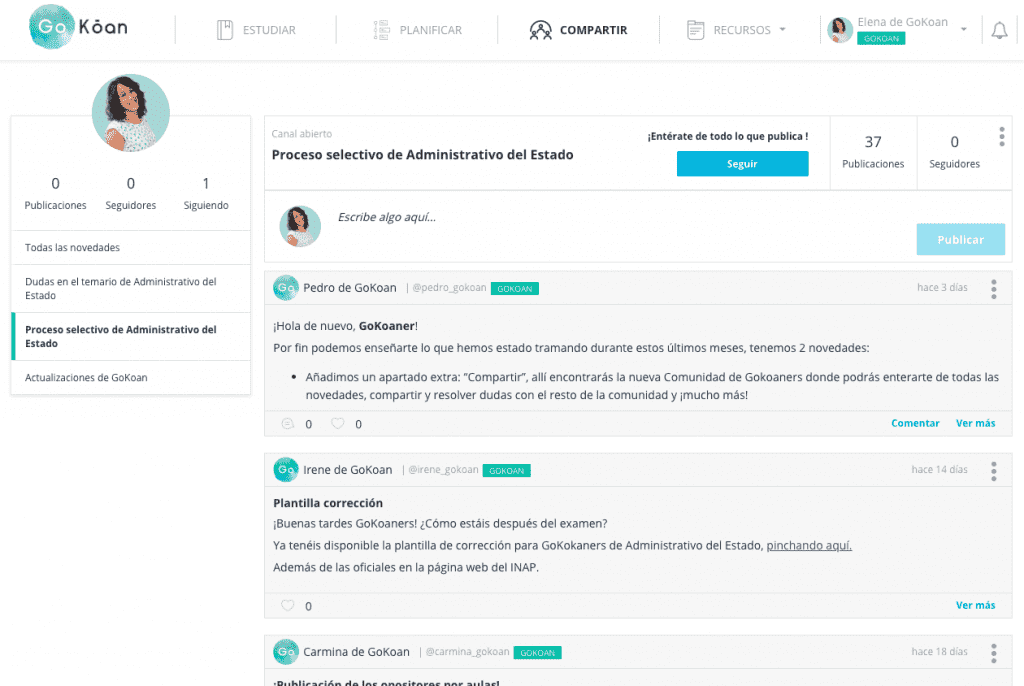Image resolution: width=1024 pixels, height=686 pixels.
Task: Click Elena's avatar in top bar
Action: tap(840, 30)
